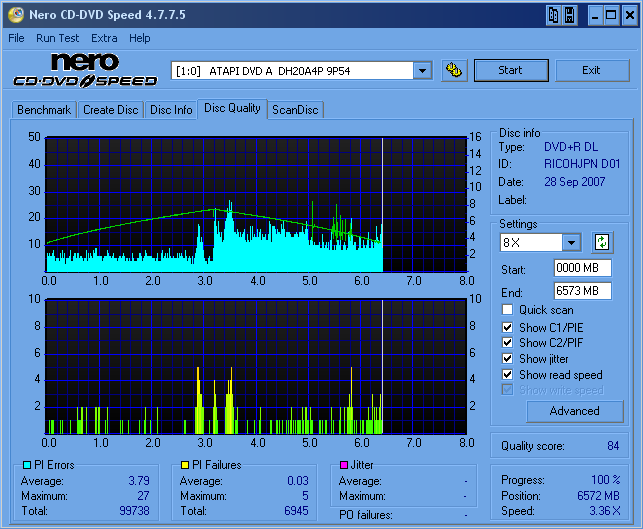Open Advanced settings

pyautogui.click(x=575, y=411)
